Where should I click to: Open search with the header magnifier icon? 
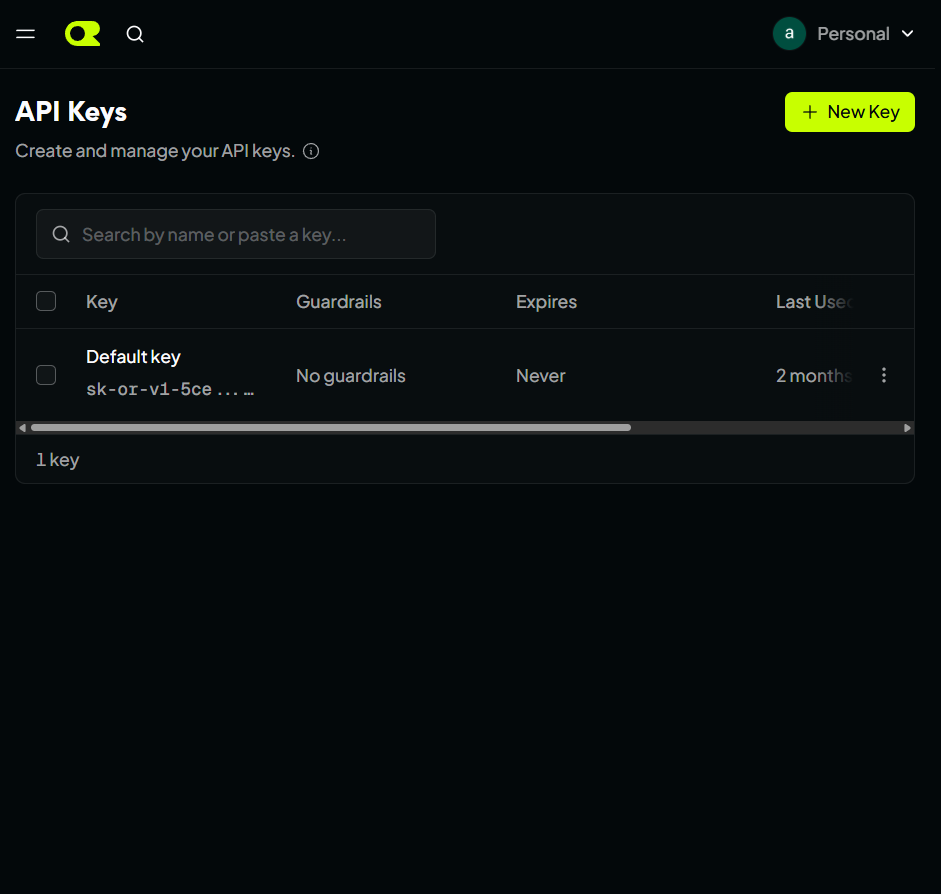pyautogui.click(x=135, y=34)
